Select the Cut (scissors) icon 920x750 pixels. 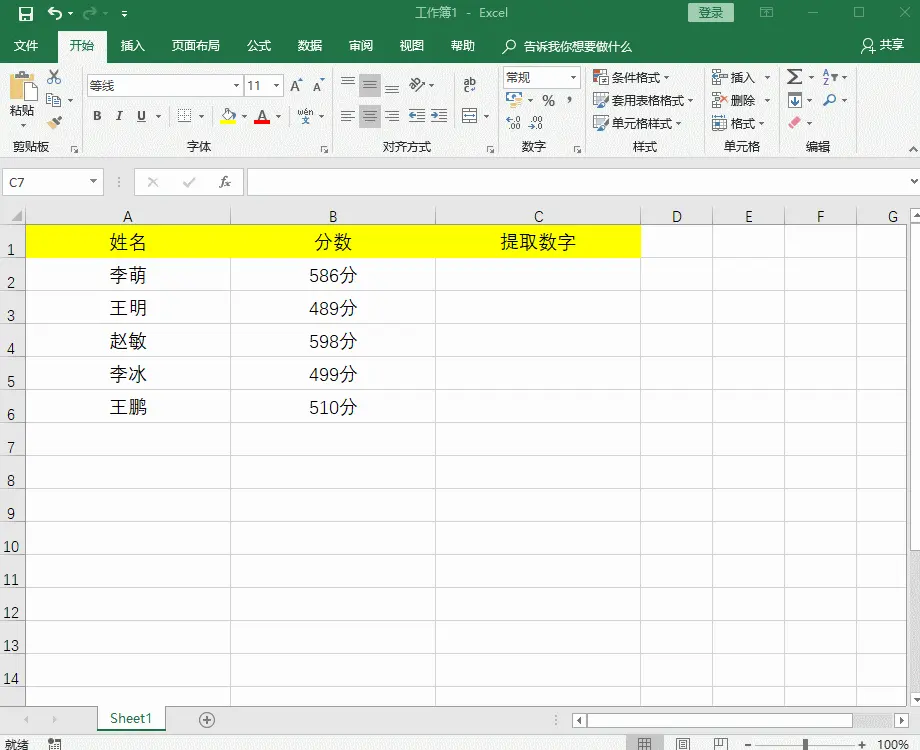tap(52, 78)
